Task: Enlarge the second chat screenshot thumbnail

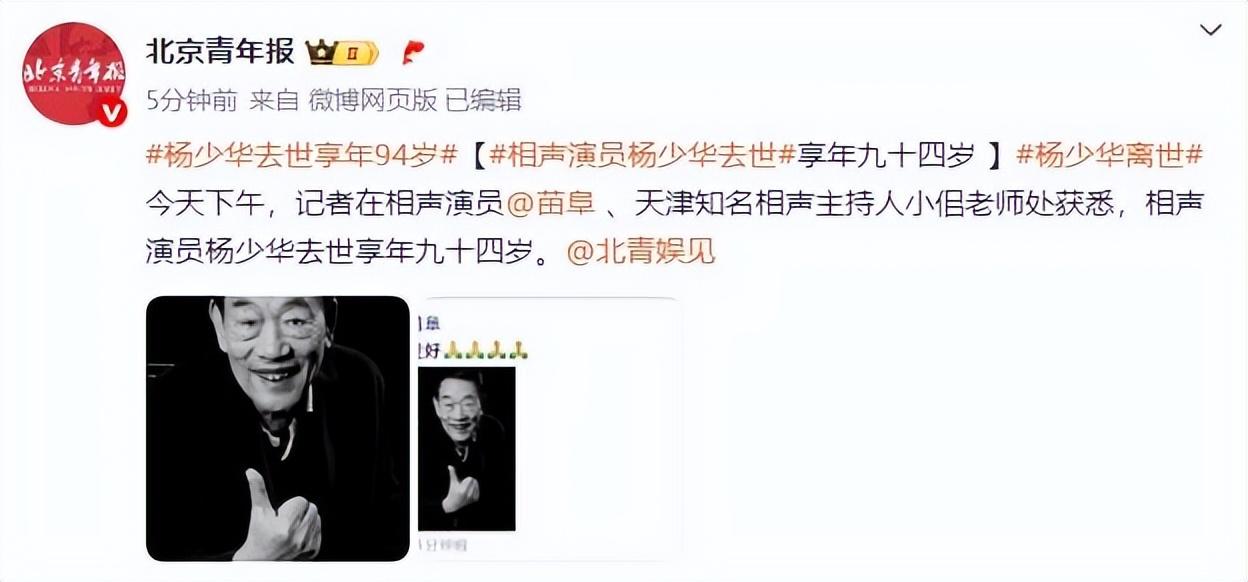Action: pos(550,428)
